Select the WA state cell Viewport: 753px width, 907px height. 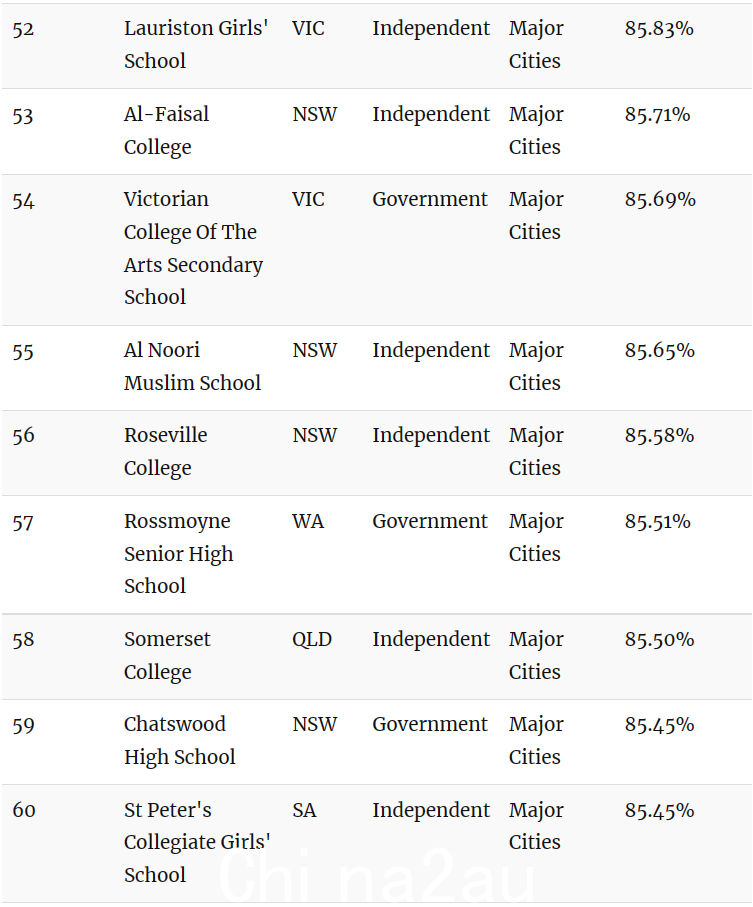308,521
